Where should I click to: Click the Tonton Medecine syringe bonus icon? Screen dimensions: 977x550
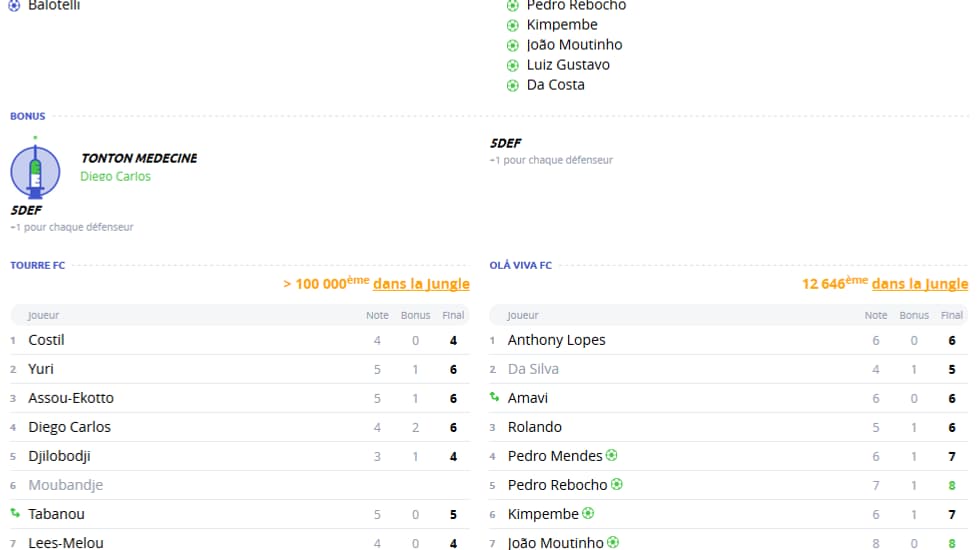[x=36, y=169]
